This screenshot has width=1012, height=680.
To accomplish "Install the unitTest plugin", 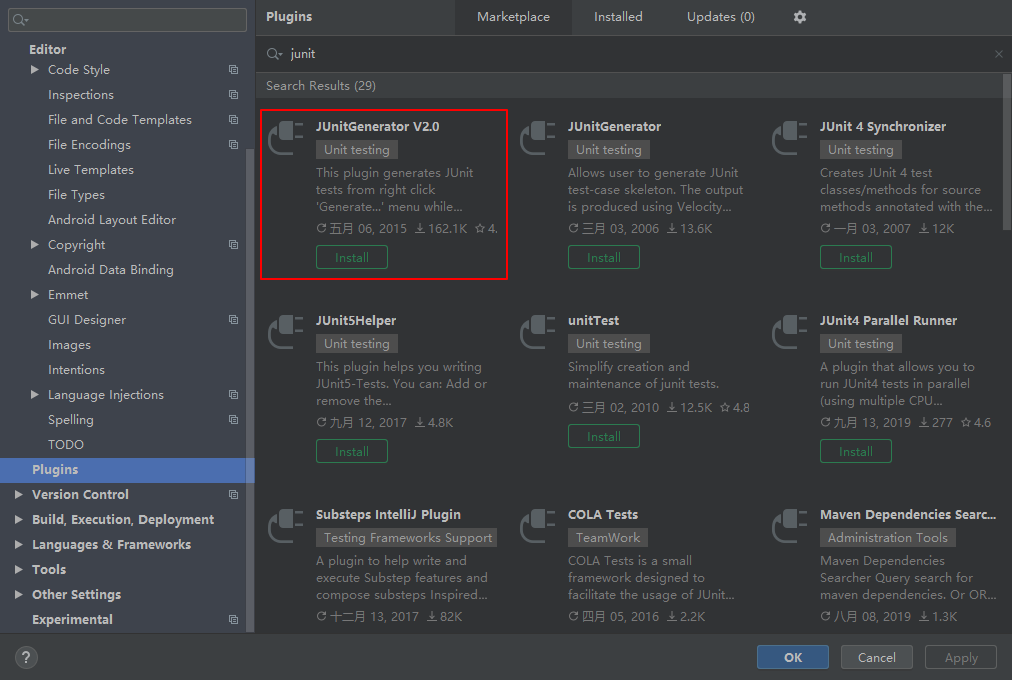I will coord(603,436).
